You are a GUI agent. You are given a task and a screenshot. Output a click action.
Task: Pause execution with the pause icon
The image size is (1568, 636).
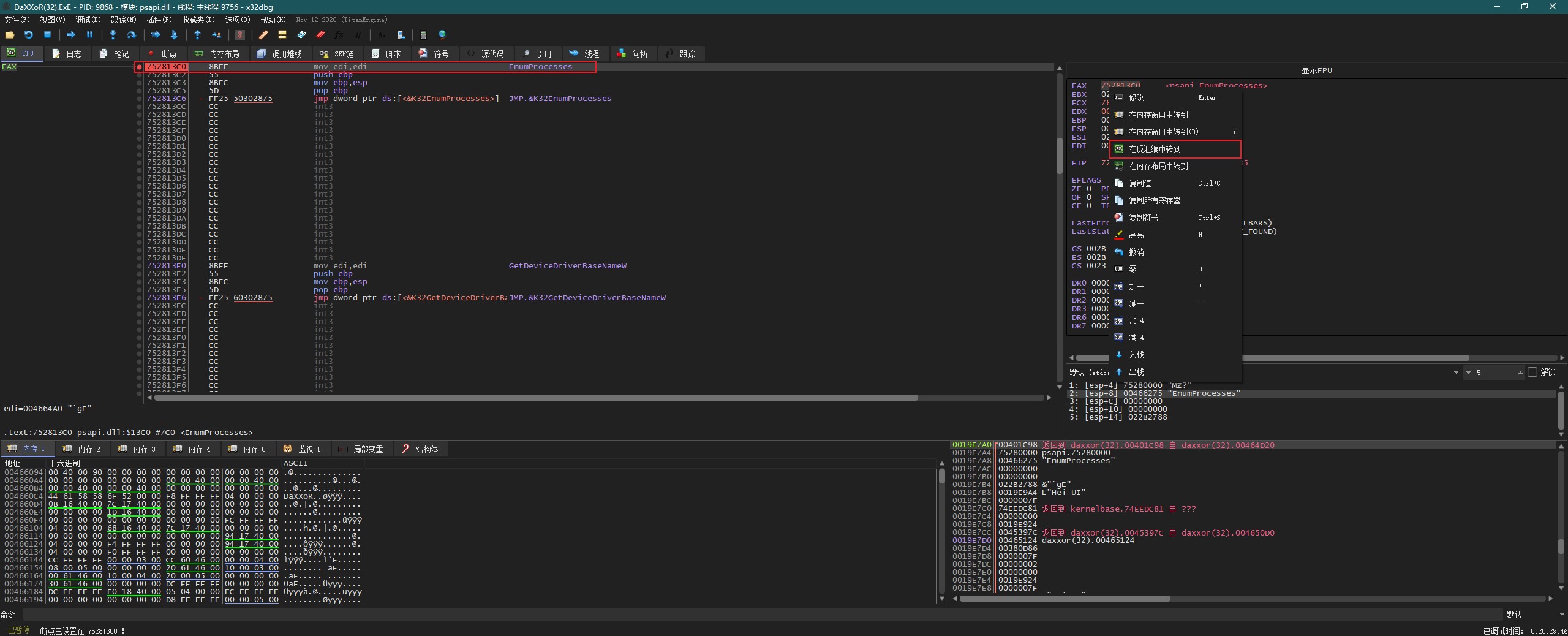(x=89, y=35)
